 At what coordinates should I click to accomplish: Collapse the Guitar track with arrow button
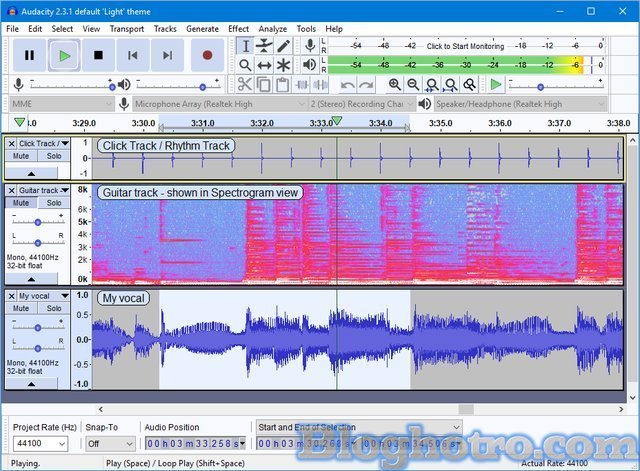[x=31, y=279]
